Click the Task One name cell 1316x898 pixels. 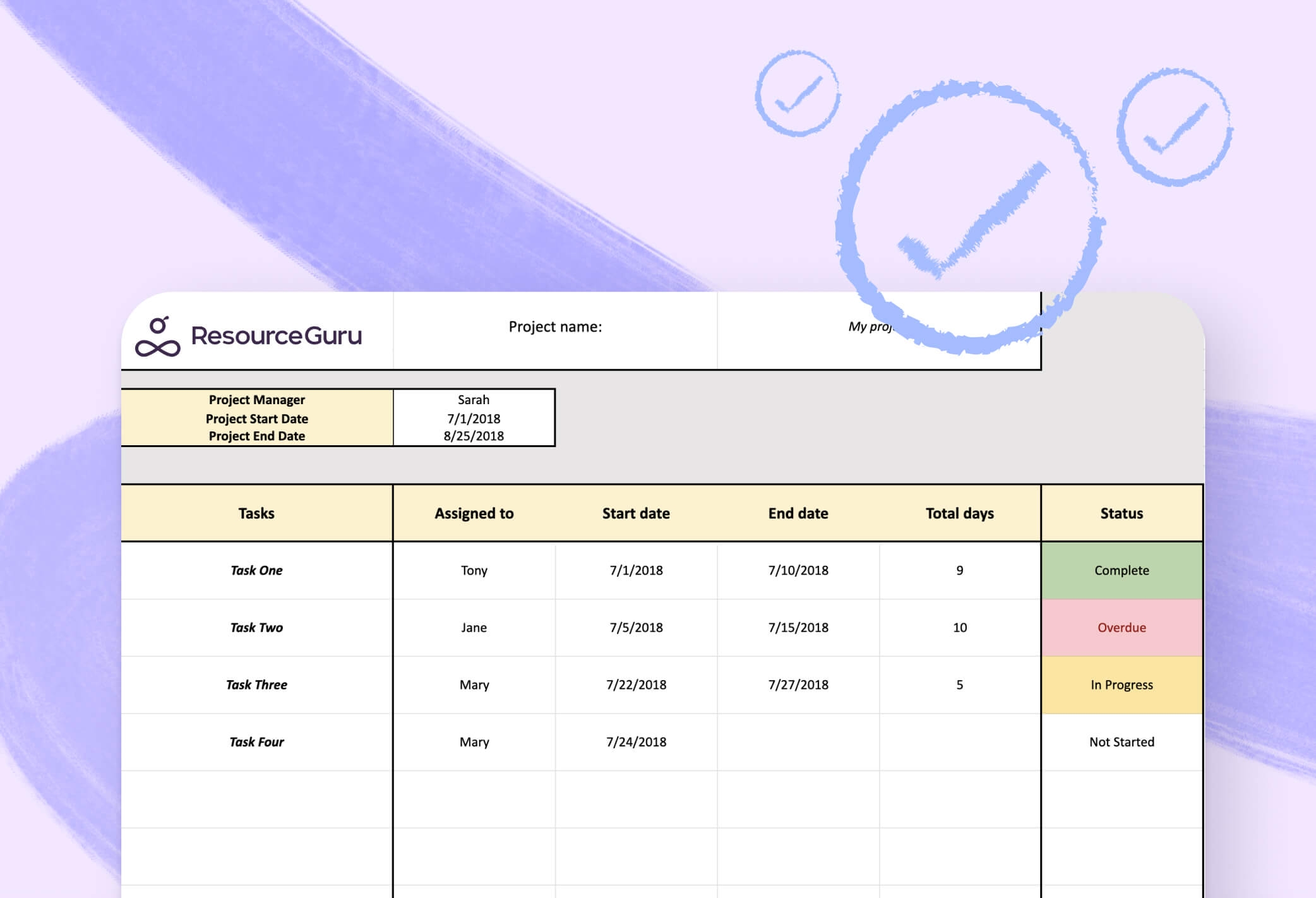coord(256,570)
